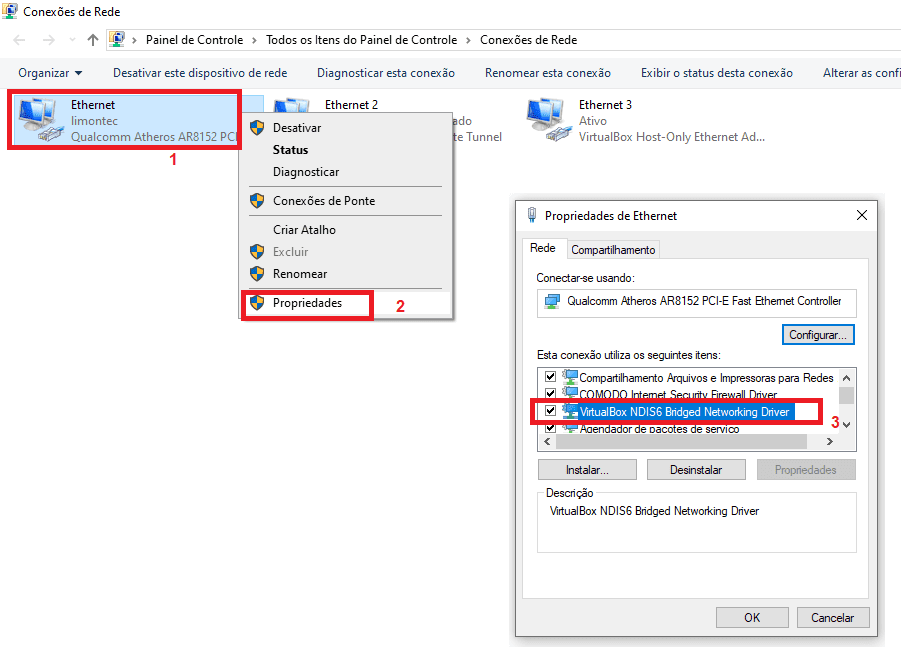Click the Back arrow navigation icon
The image size is (901, 655).
19,40
